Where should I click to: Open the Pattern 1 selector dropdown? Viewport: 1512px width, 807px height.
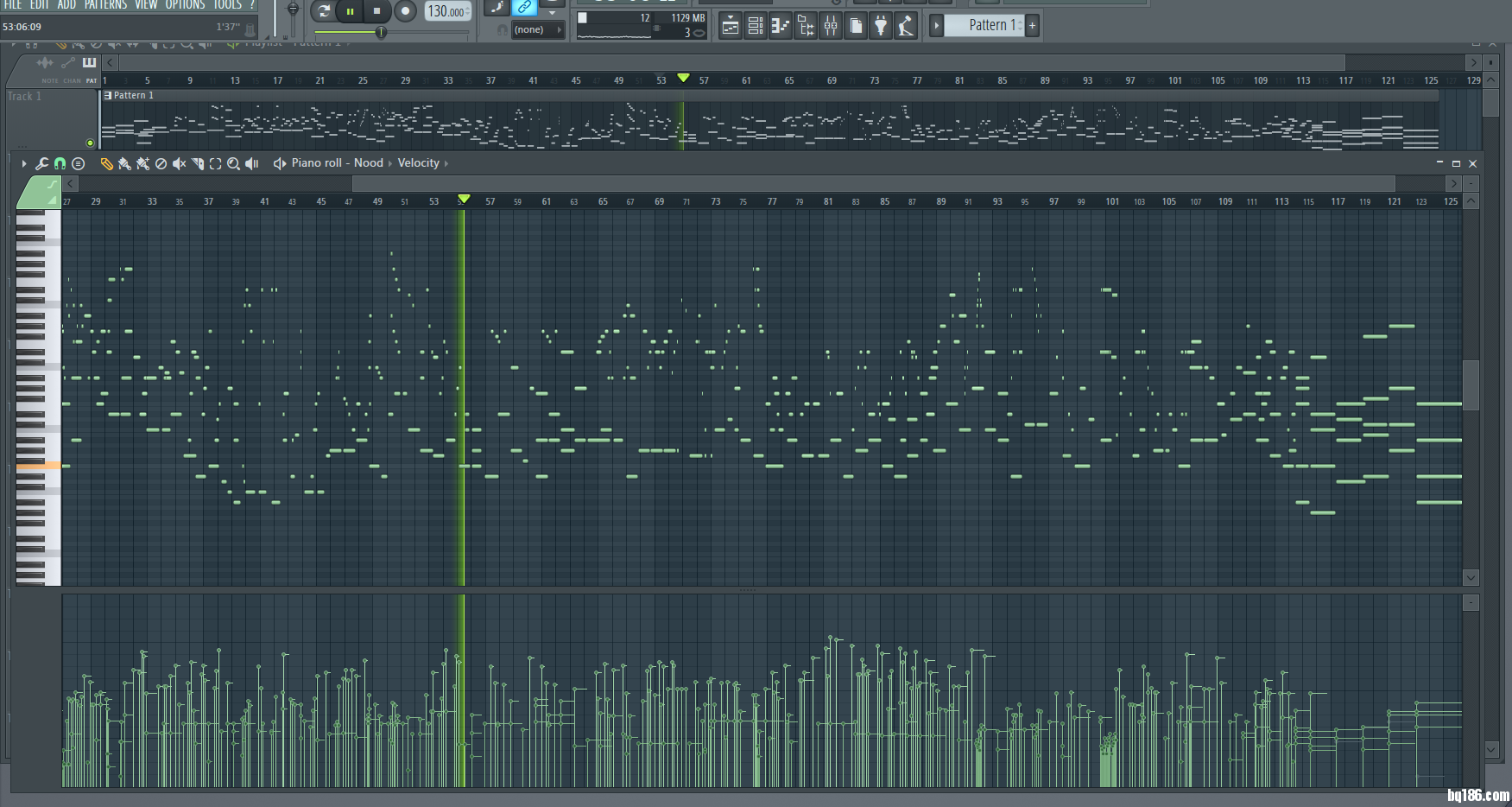(x=985, y=25)
